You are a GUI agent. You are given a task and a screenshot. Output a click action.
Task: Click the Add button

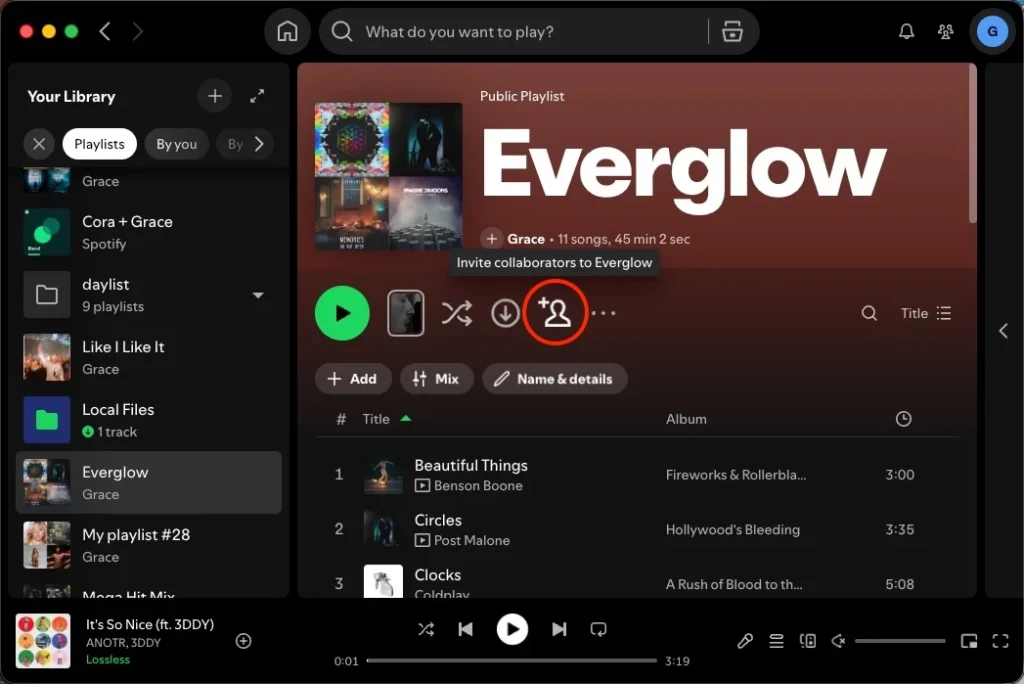pyautogui.click(x=353, y=379)
